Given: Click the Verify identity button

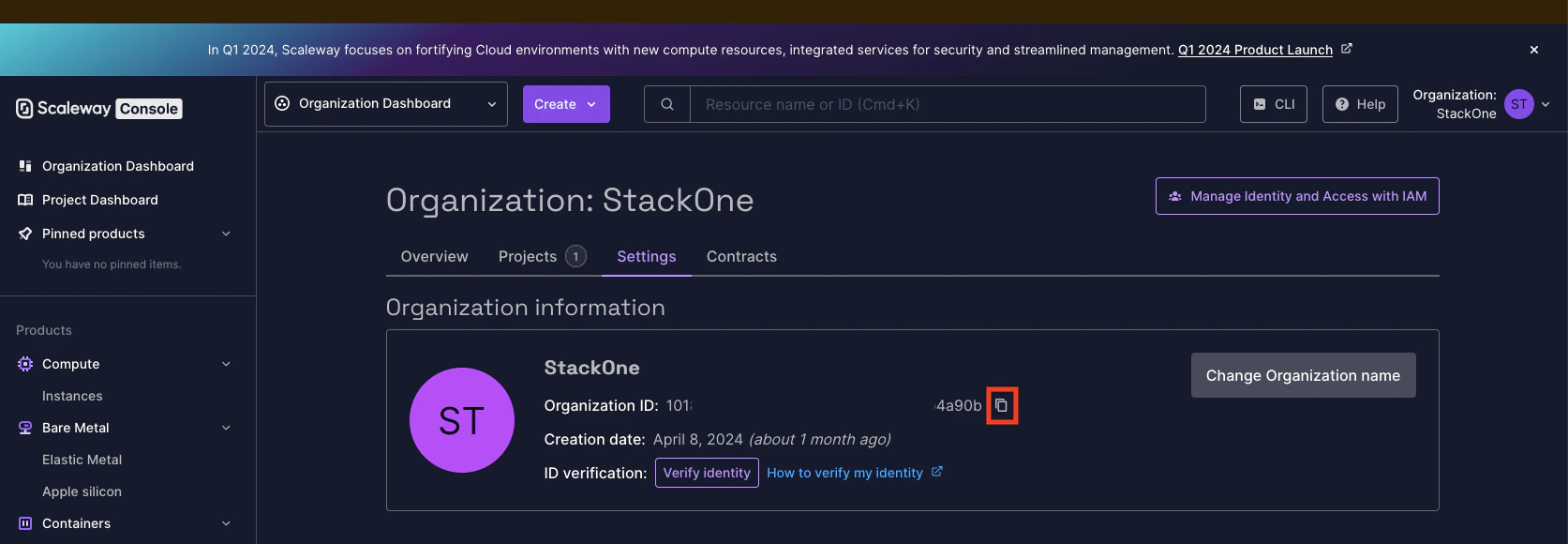Looking at the screenshot, I should [x=707, y=473].
